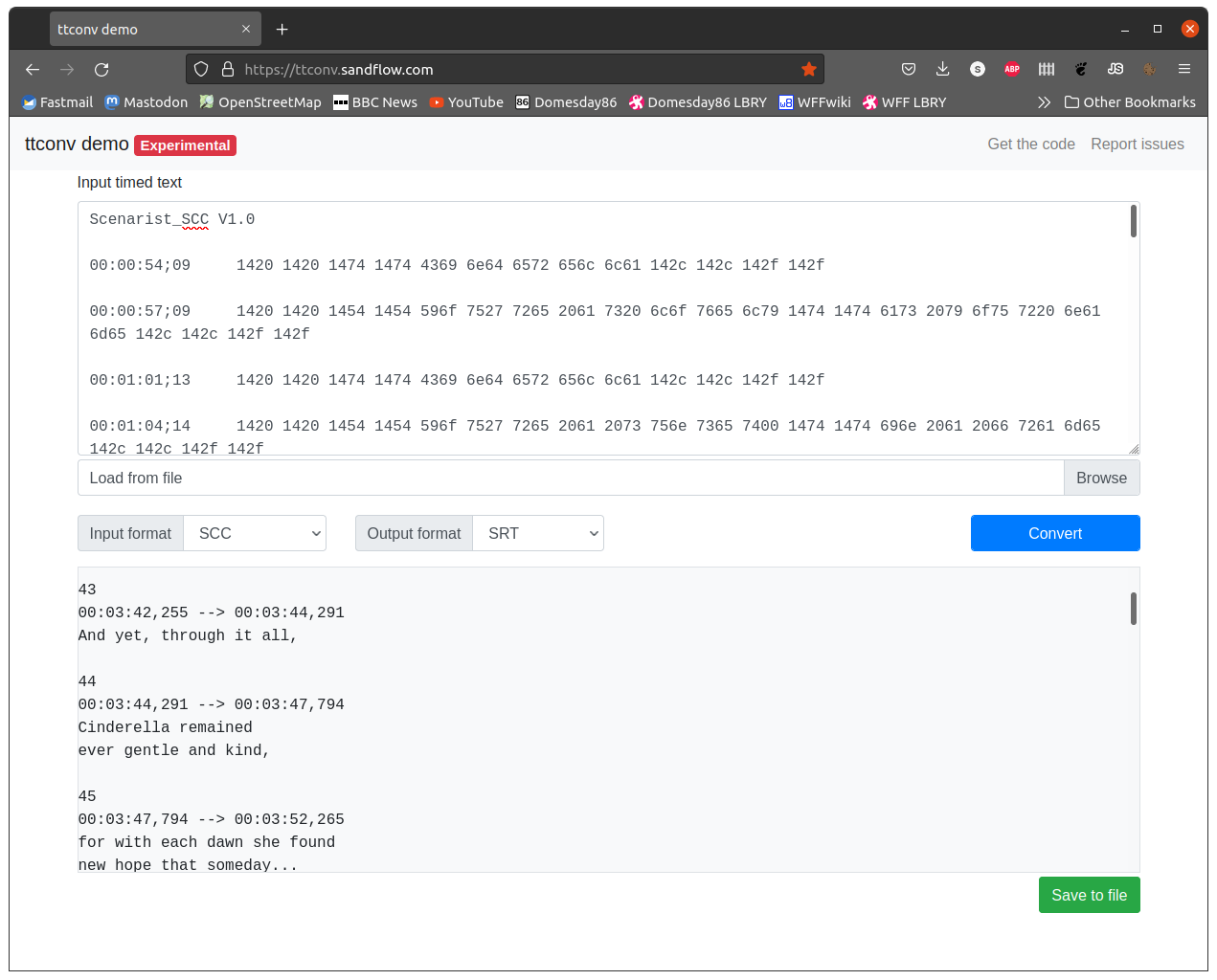The width and height of the screenshot is (1217, 980).
Task: Click the green Save to file button
Action: pyautogui.click(x=1089, y=895)
